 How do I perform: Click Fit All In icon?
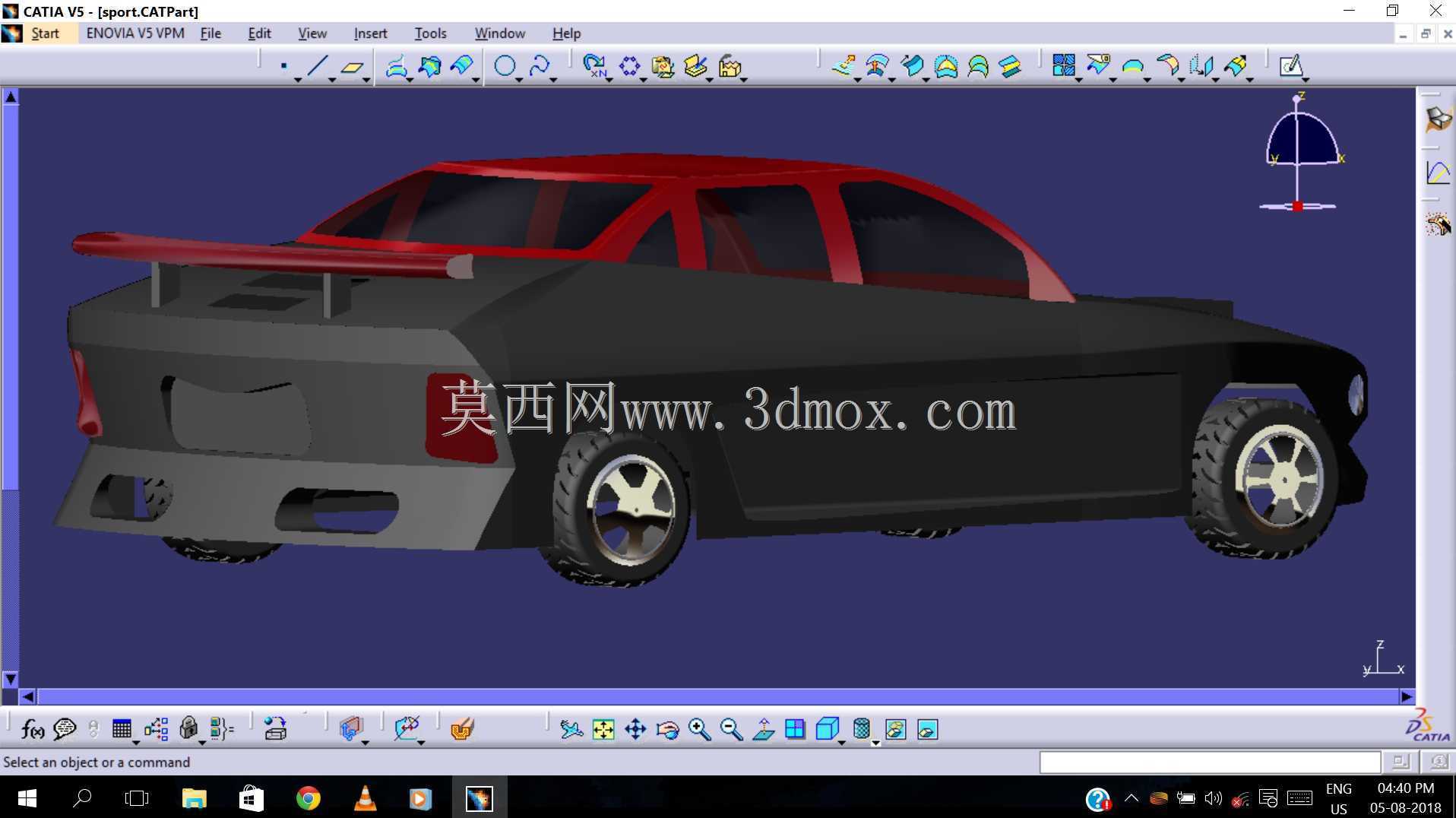click(x=603, y=730)
